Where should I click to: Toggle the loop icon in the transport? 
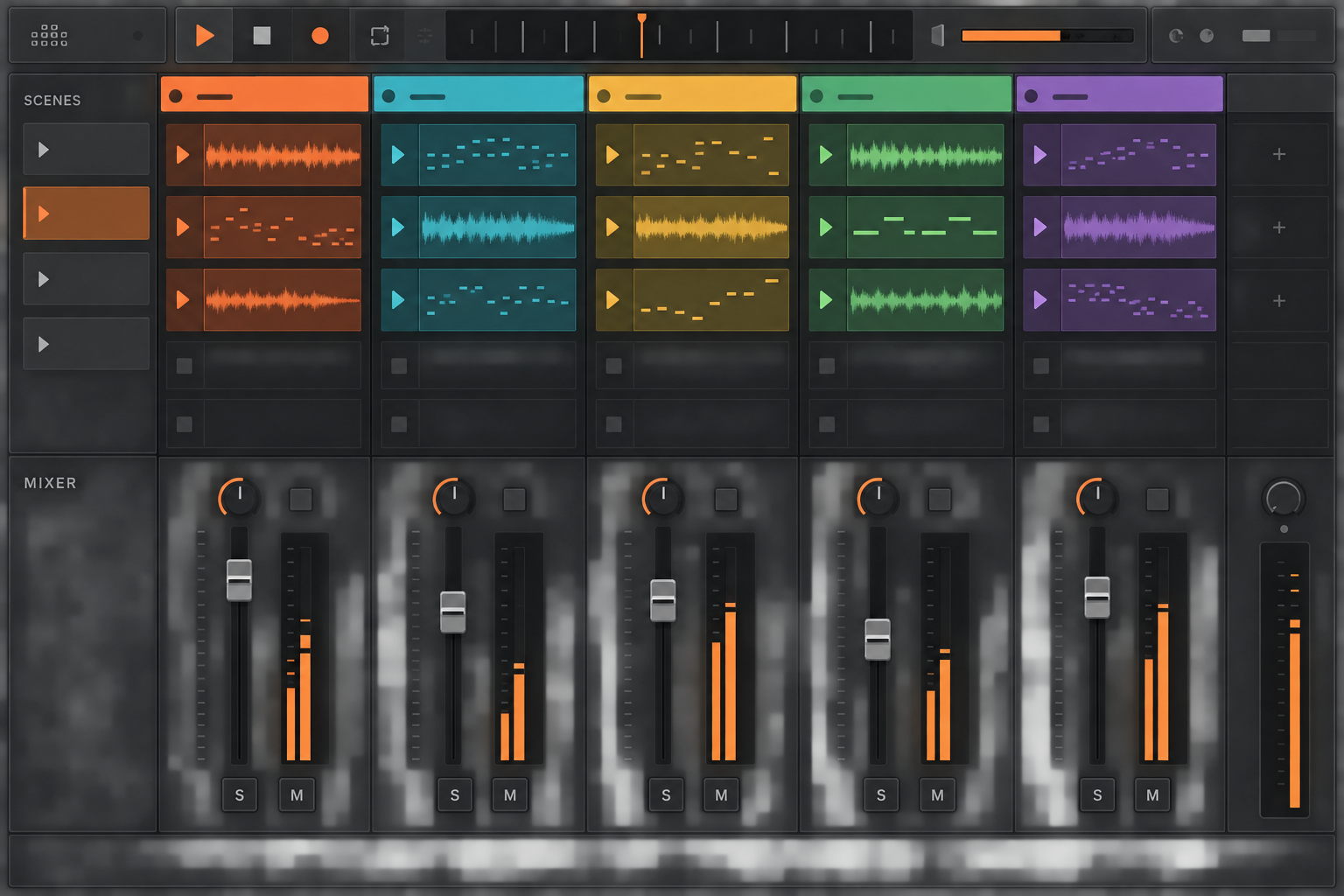click(380, 36)
